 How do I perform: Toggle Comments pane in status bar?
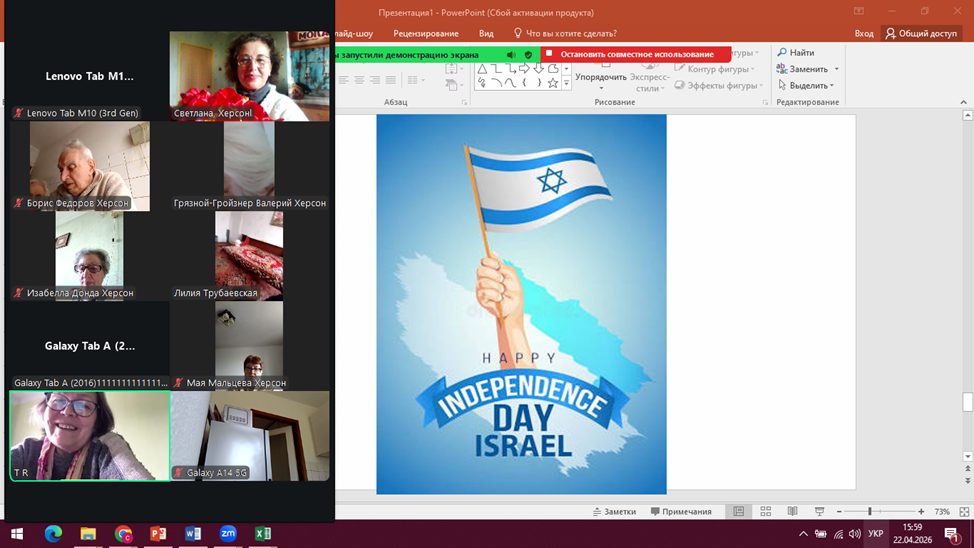pyautogui.click(x=679, y=512)
